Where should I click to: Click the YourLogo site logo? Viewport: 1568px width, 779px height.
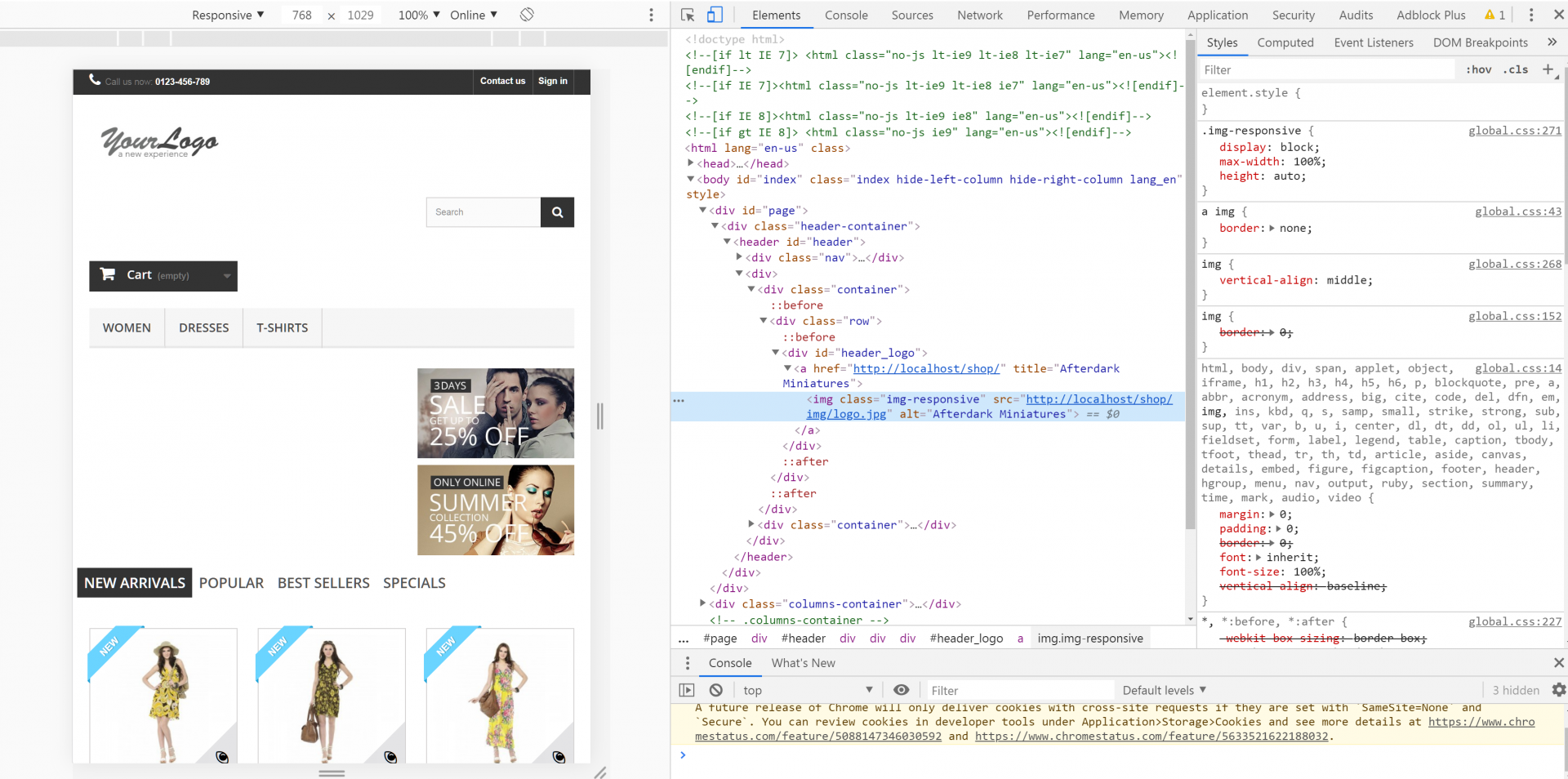pyautogui.click(x=159, y=142)
